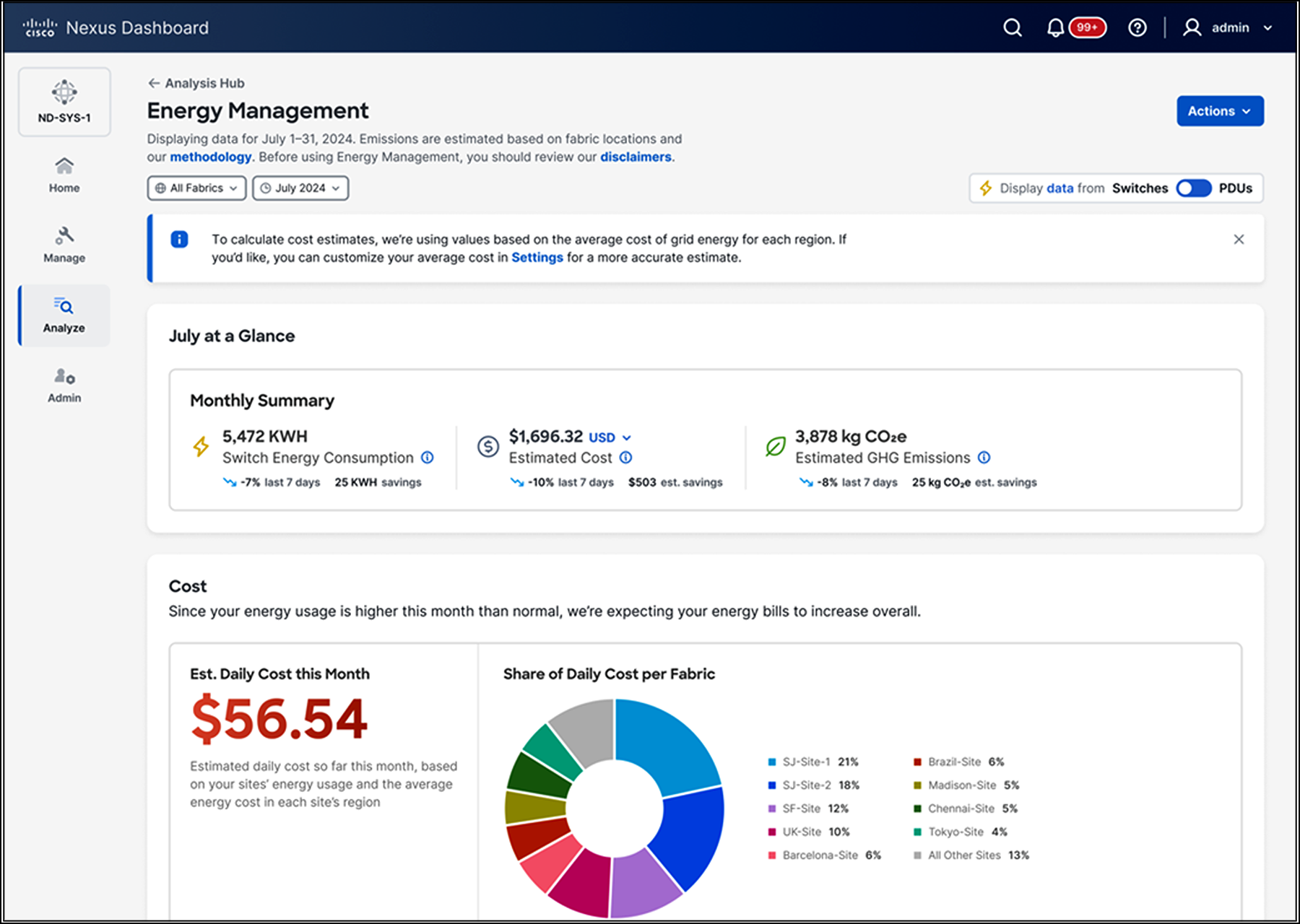Select SJ-Site-2 legend swatch
This screenshot has width=1300, height=924.
click(x=772, y=785)
